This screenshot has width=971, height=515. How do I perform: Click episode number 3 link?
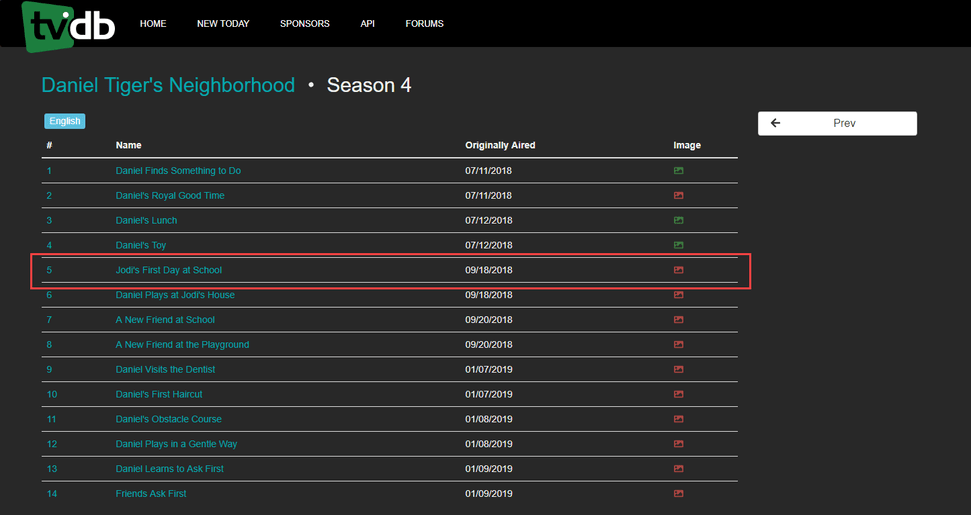pyautogui.click(x=49, y=220)
